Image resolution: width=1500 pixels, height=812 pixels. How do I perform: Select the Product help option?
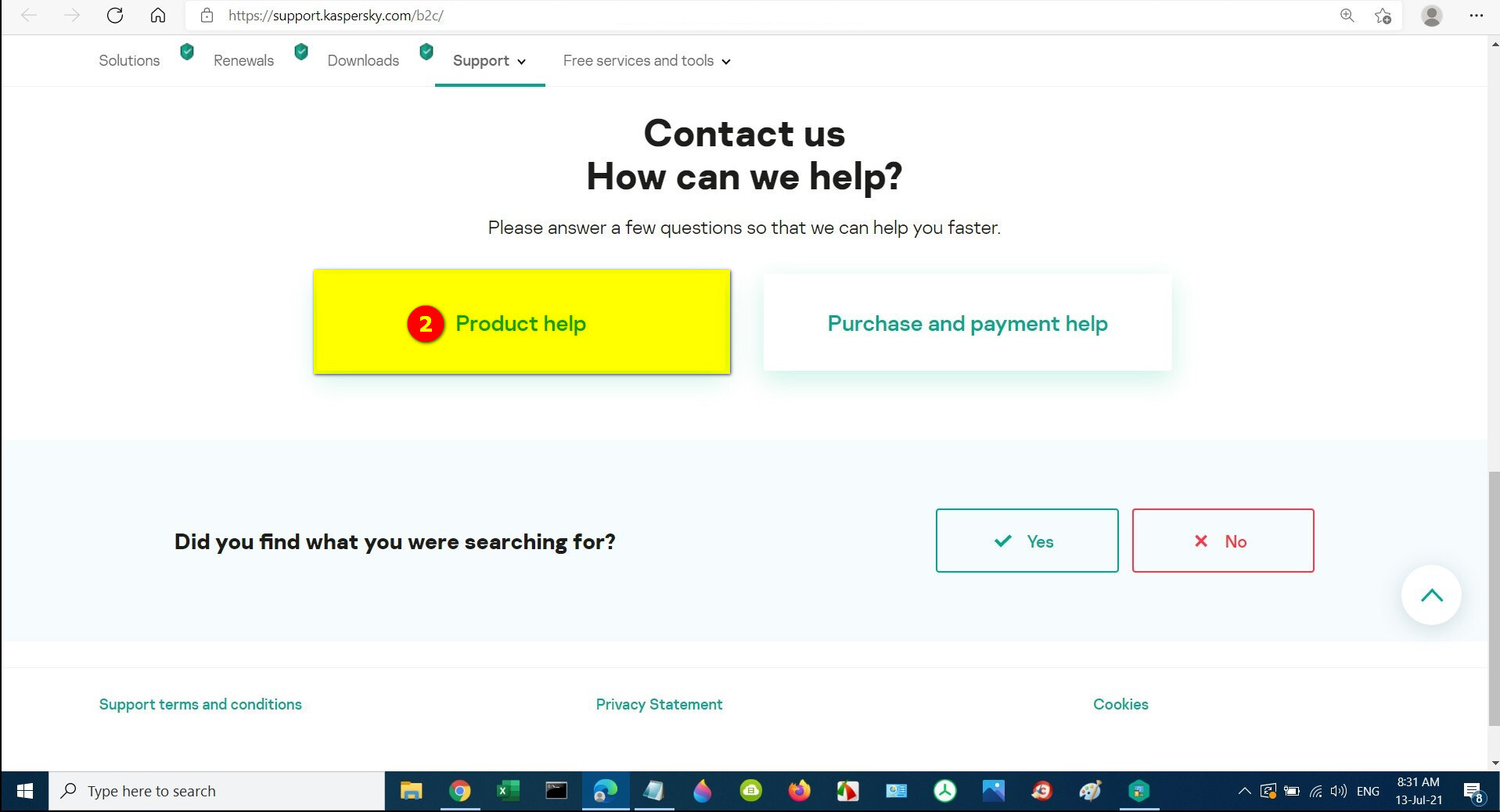pyautogui.click(x=522, y=322)
